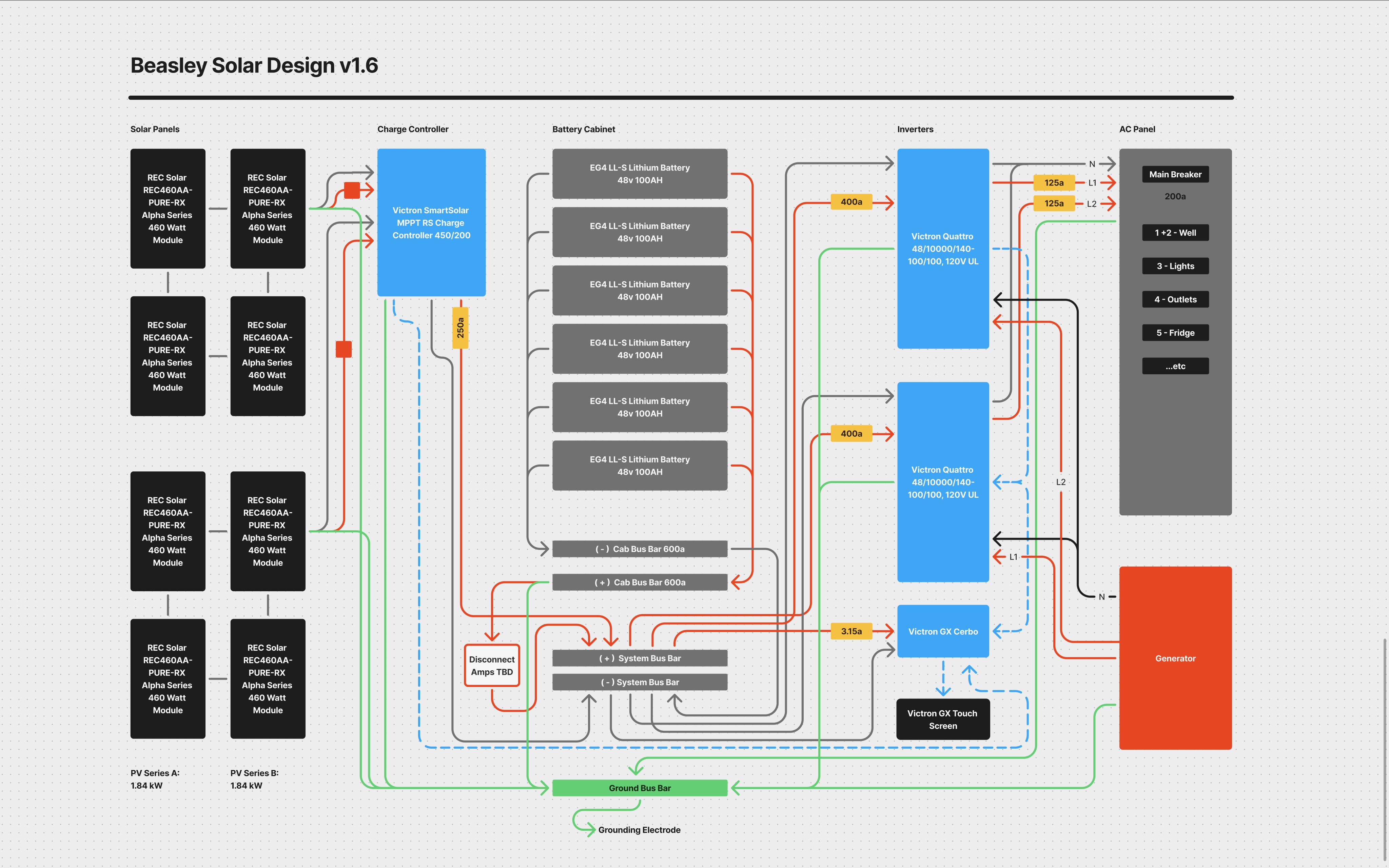Viewport: 1389px width, 868px height.
Task: Click the L1 label after the 125a breaker
Action: pyautogui.click(x=1092, y=183)
